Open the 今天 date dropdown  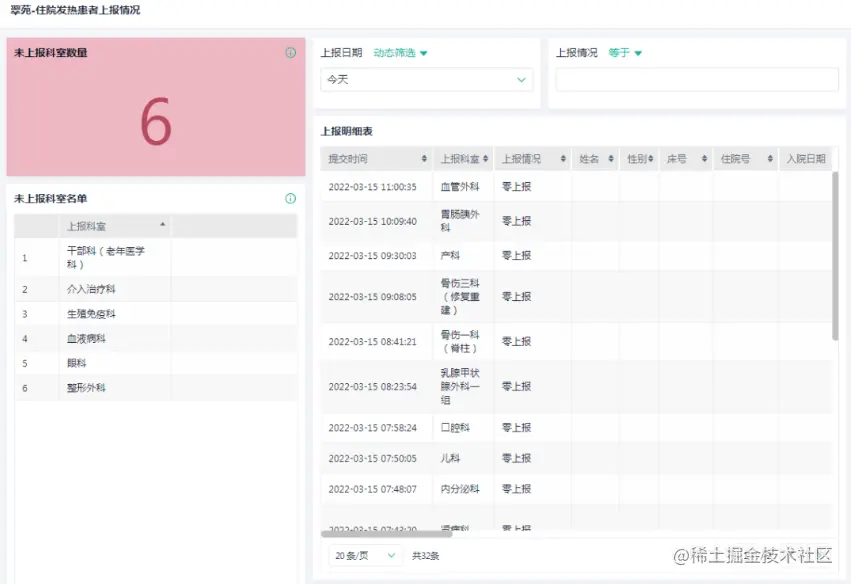click(x=427, y=79)
